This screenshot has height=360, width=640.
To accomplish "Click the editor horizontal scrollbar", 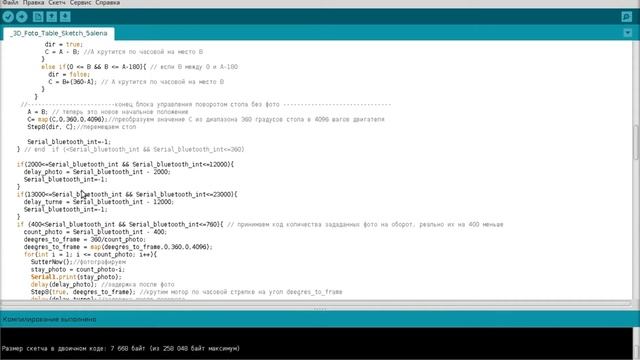I will tap(316, 304).
